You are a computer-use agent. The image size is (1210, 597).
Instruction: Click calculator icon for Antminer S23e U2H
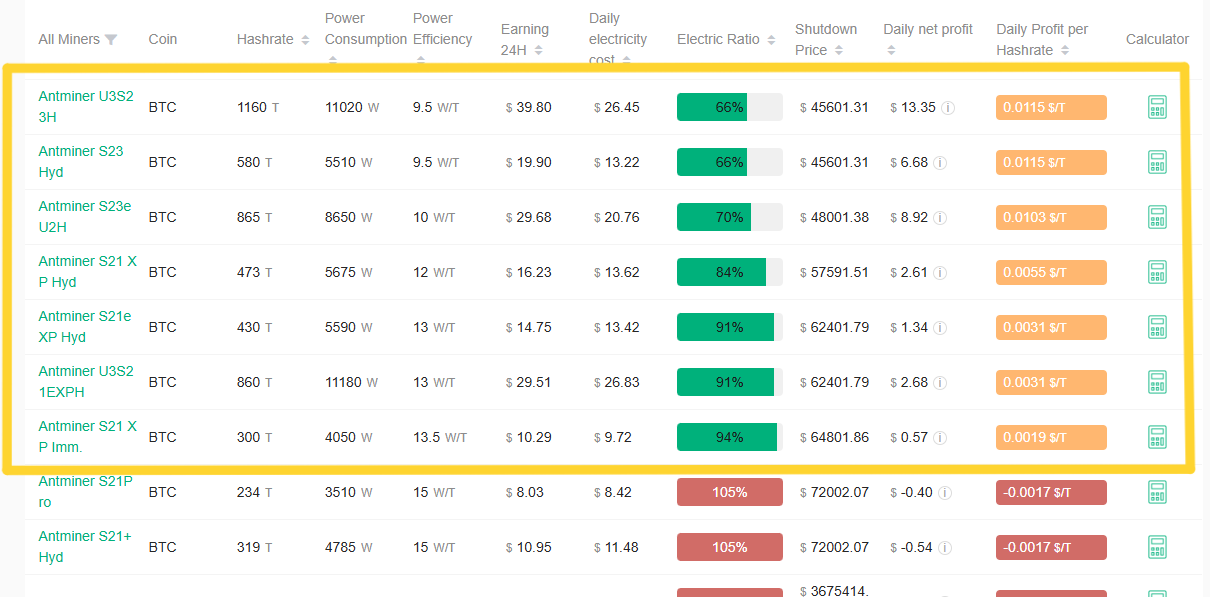click(x=1157, y=217)
